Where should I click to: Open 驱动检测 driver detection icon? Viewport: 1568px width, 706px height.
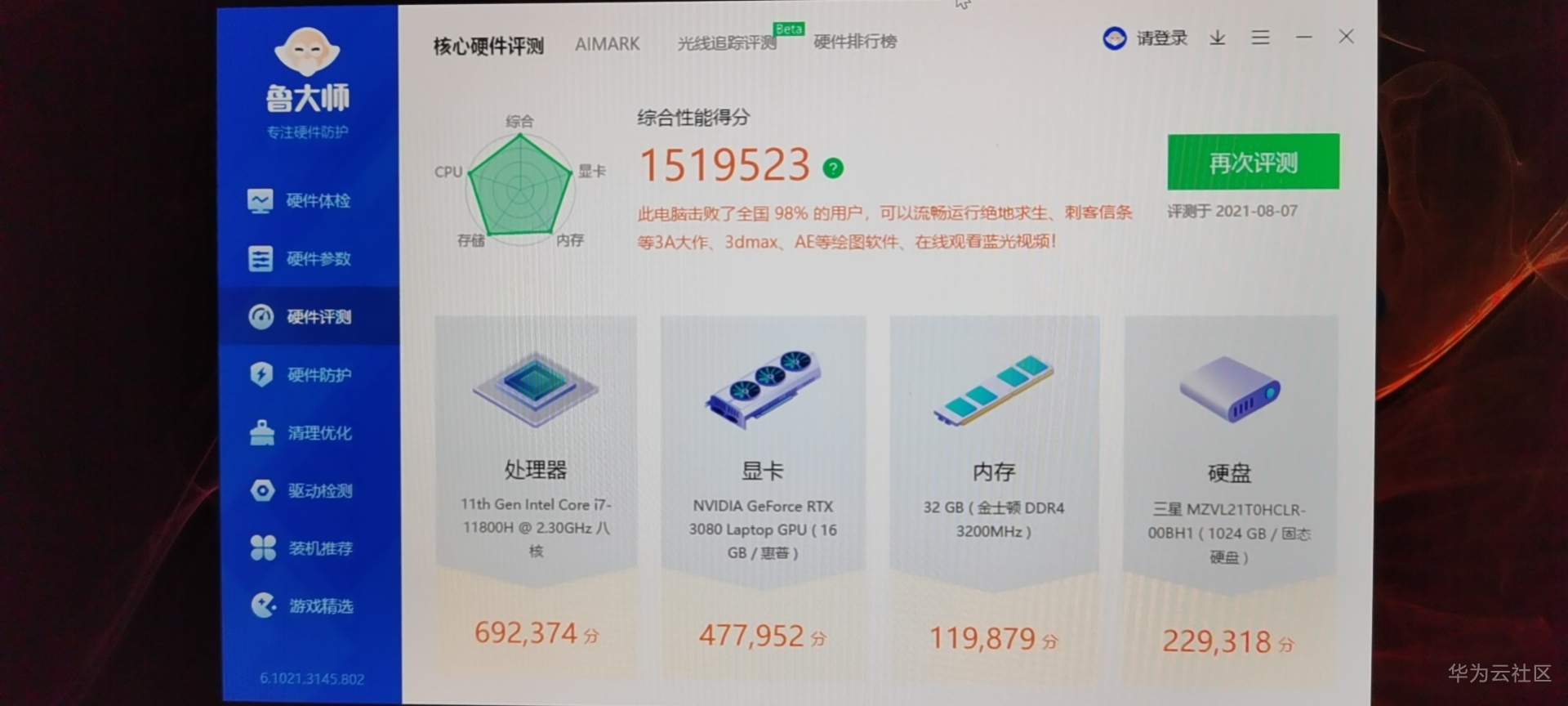click(x=262, y=490)
